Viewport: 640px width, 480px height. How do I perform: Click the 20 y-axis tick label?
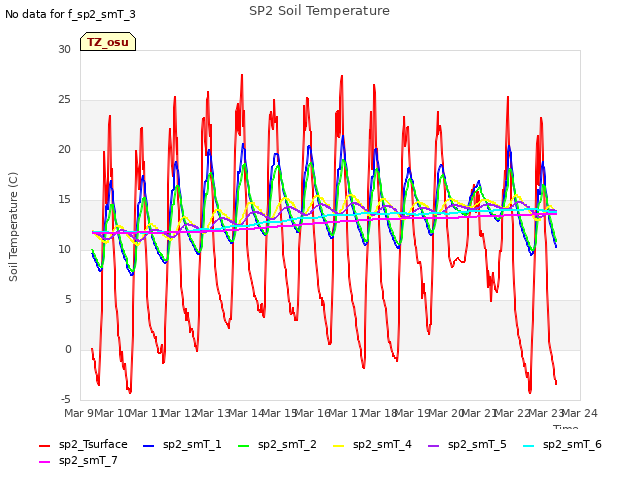pos(64,149)
